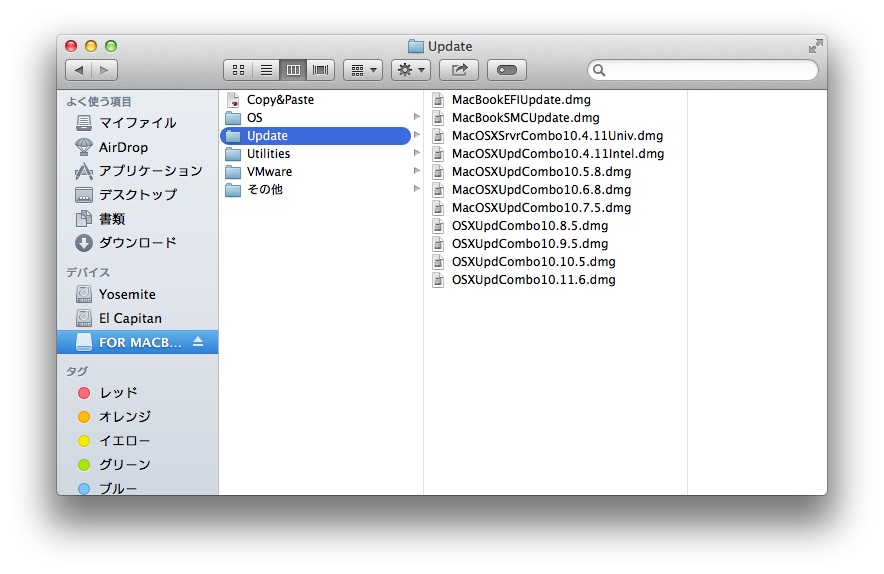The height and width of the screenshot is (574, 884).
Task: Switch to list view
Action: (x=266, y=70)
